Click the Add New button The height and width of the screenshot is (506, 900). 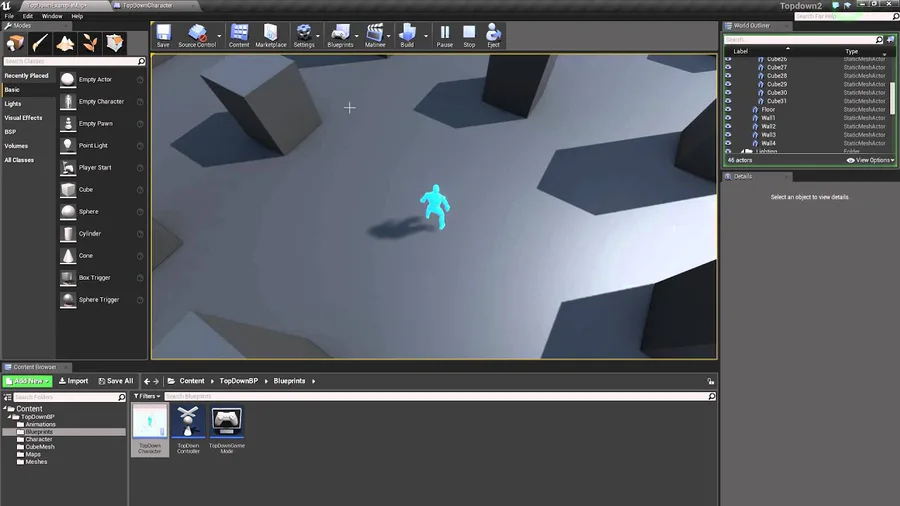coord(28,381)
